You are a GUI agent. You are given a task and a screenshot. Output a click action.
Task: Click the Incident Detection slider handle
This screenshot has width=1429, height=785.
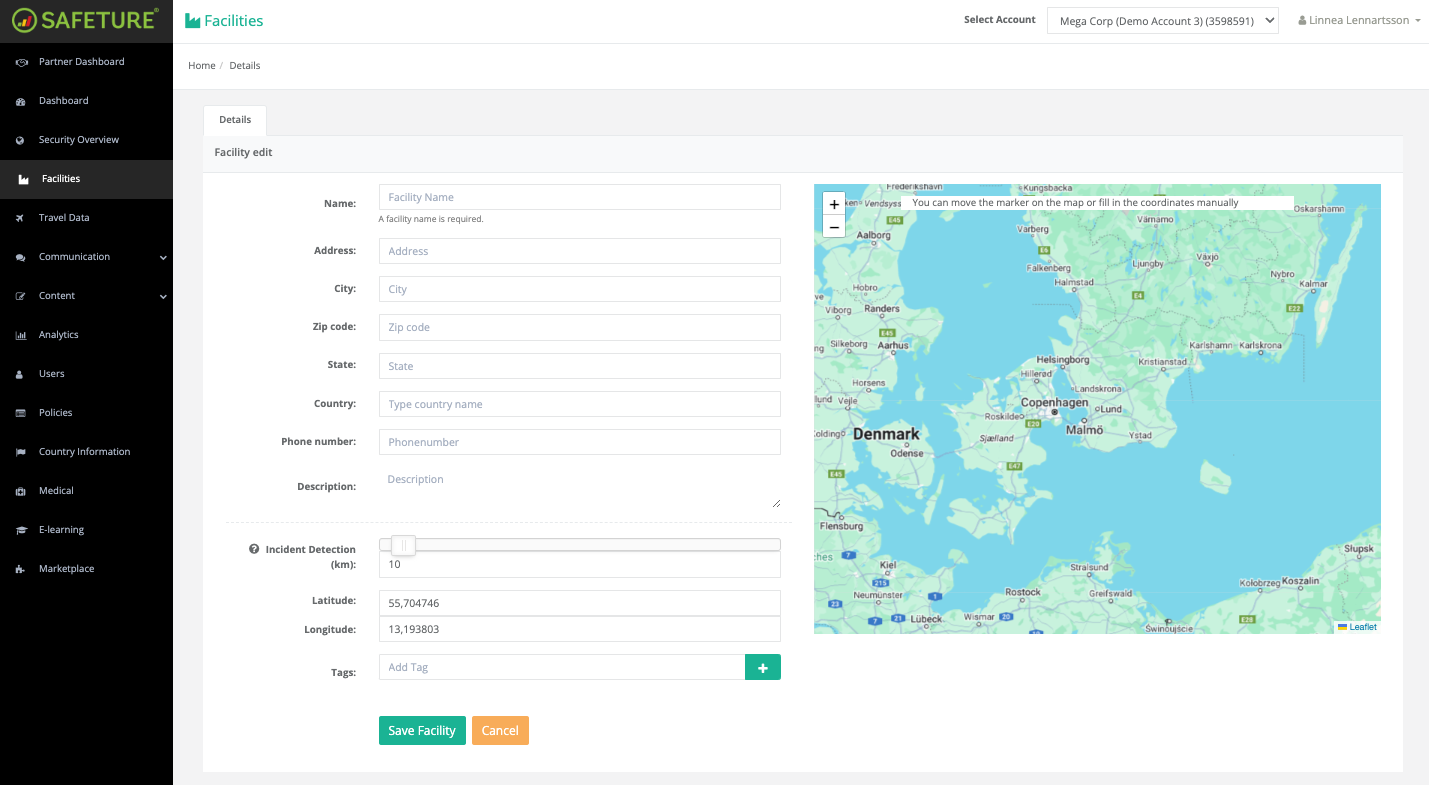403,545
